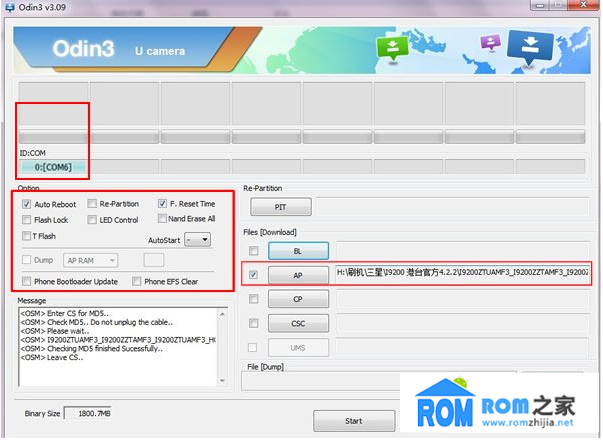
Task: Toggle the Auto Reboot checkbox
Action: [26, 204]
